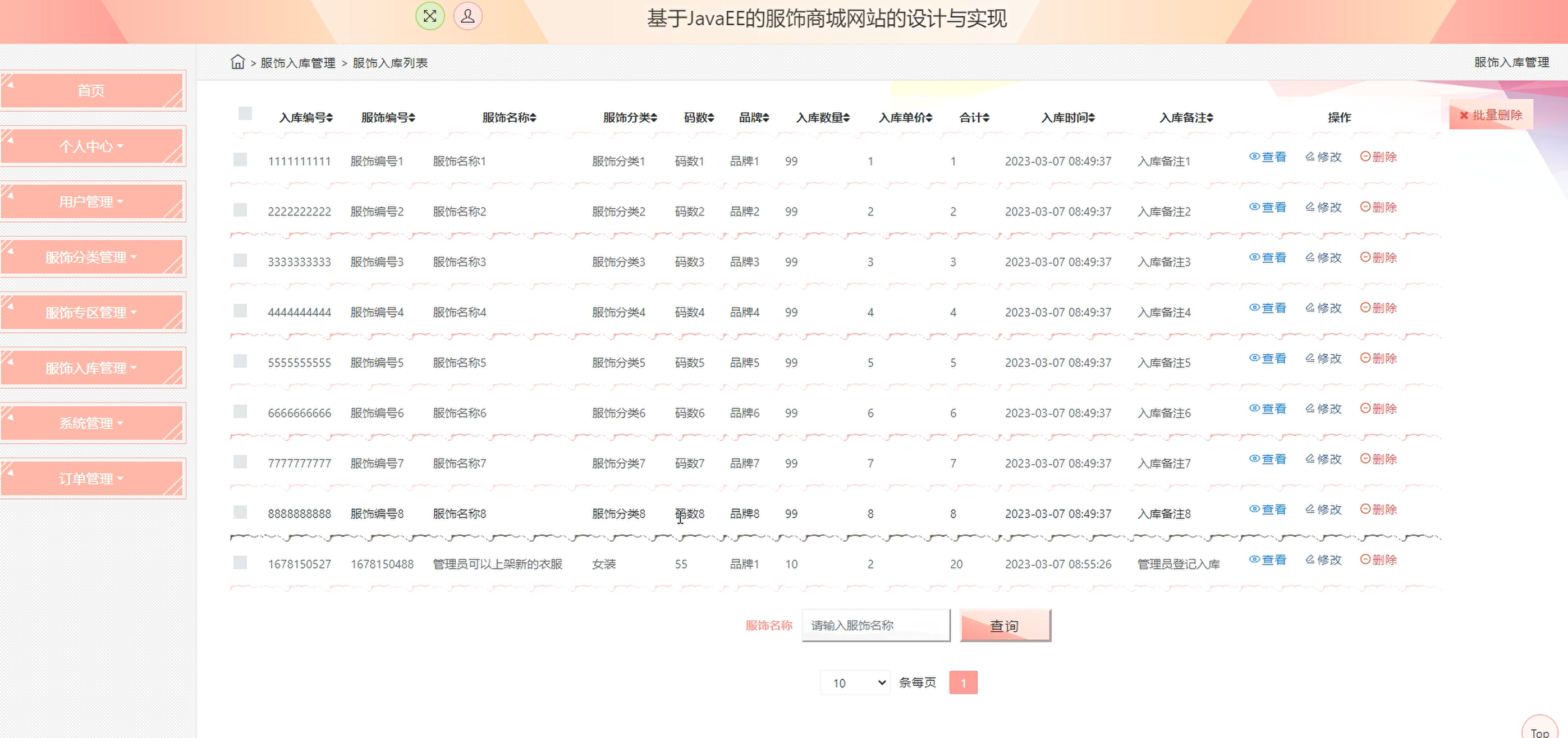View record 6666666666 details
The image size is (1568, 738).
coord(1268,409)
